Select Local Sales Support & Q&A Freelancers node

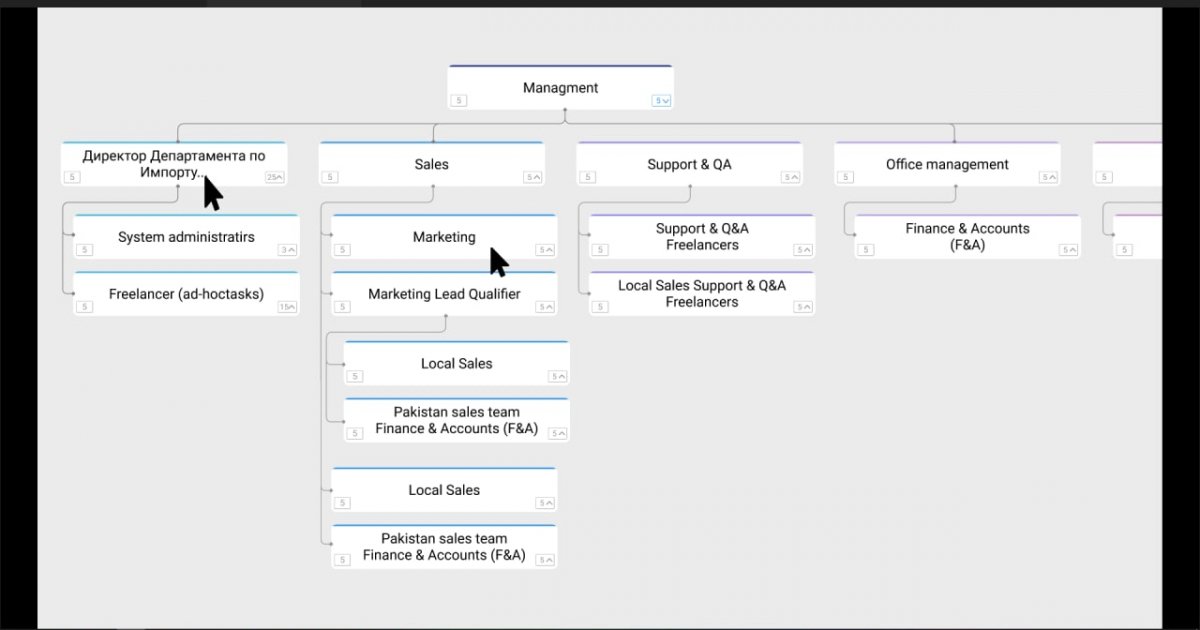[x=702, y=294]
